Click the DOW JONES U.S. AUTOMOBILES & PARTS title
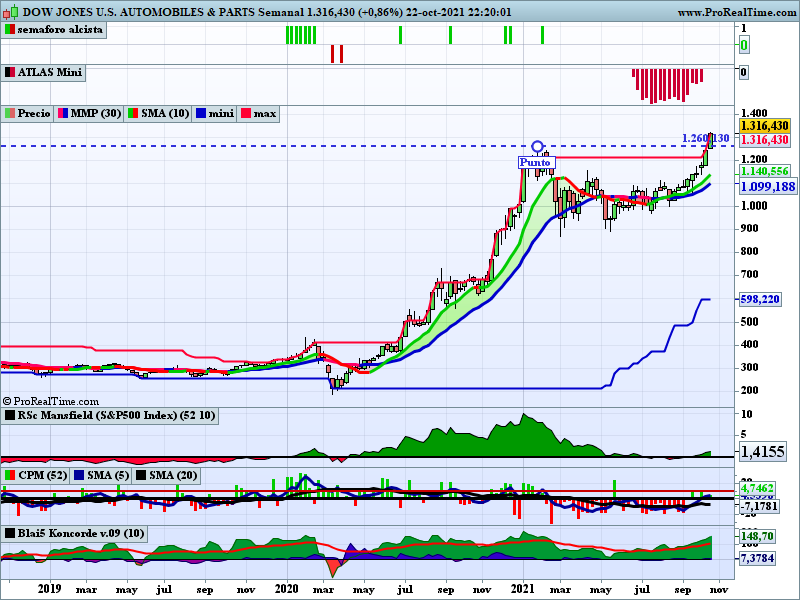This screenshot has height=600, width=800. point(139,12)
